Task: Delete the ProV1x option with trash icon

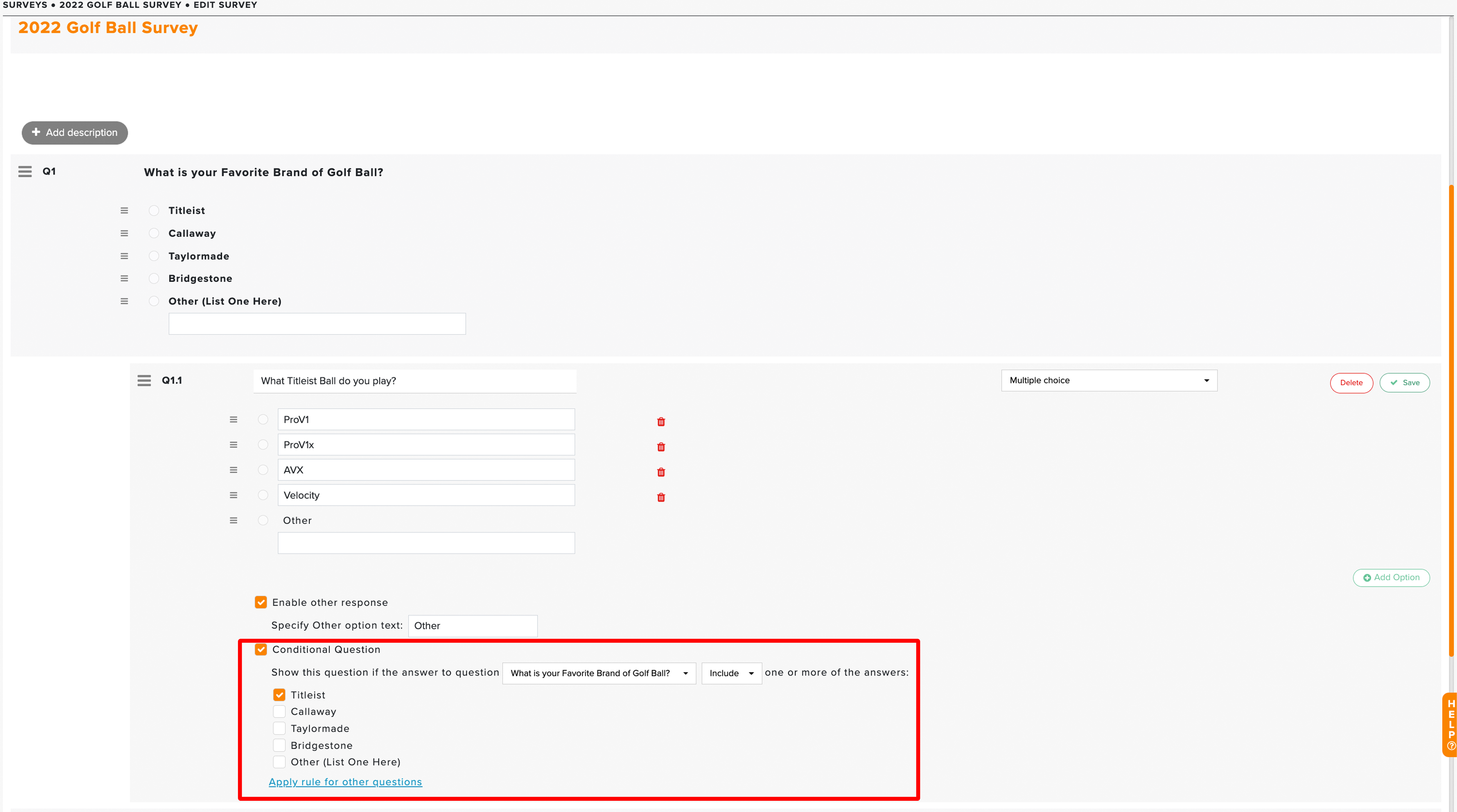Action: [661, 447]
